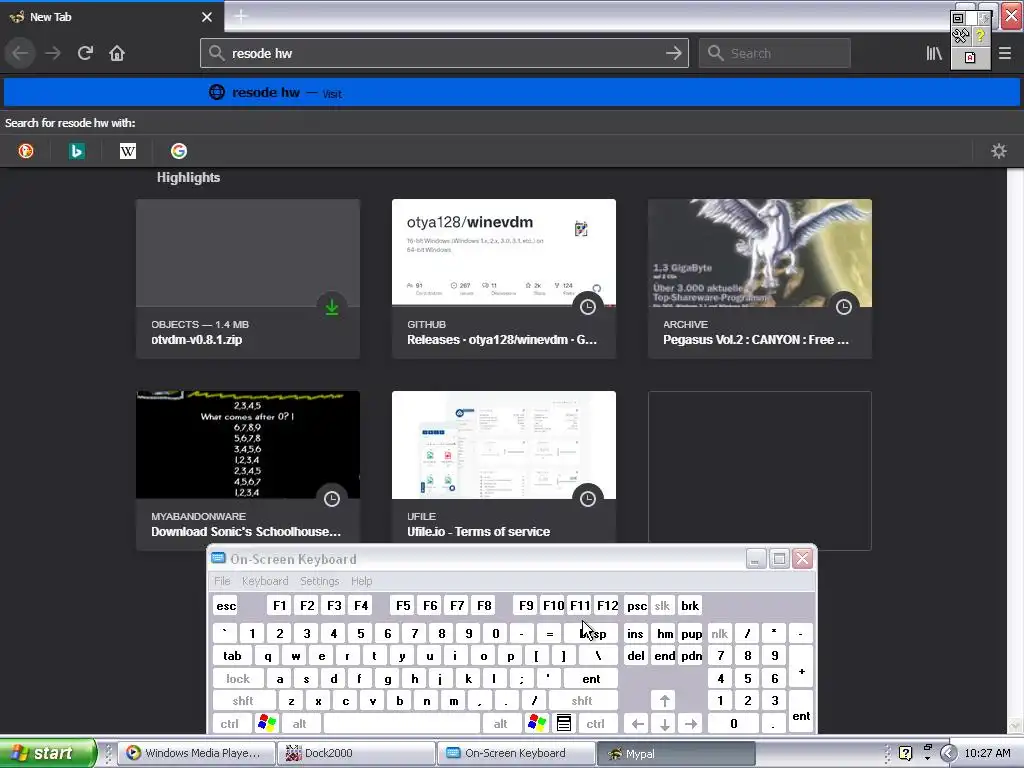Viewport: 1024px width, 768px height.
Task: Click the taskbar clock showing 10:27 AM
Action: click(x=987, y=753)
